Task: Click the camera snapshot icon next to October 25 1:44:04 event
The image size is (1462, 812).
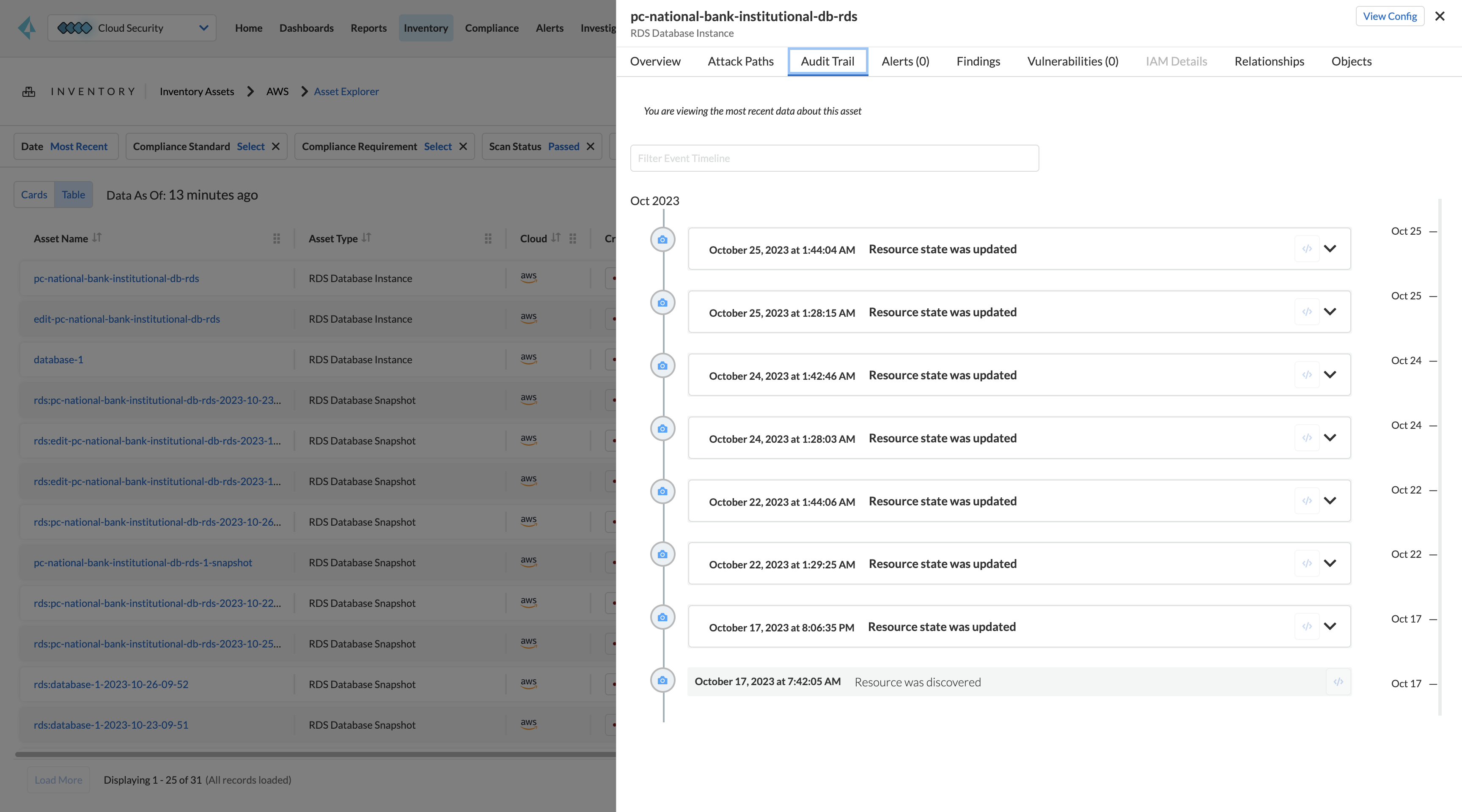Action: pyautogui.click(x=662, y=239)
